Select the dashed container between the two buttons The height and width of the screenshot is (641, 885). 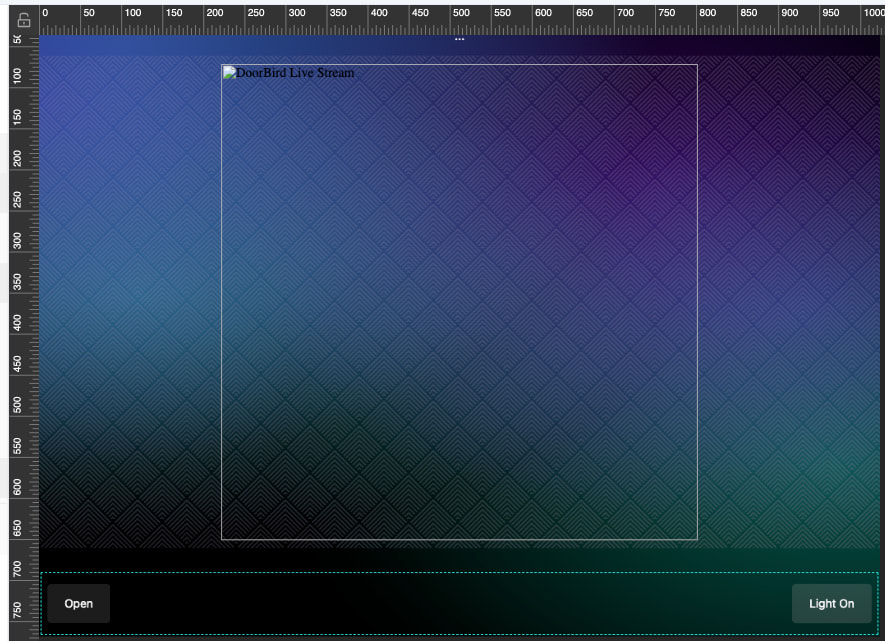450,603
